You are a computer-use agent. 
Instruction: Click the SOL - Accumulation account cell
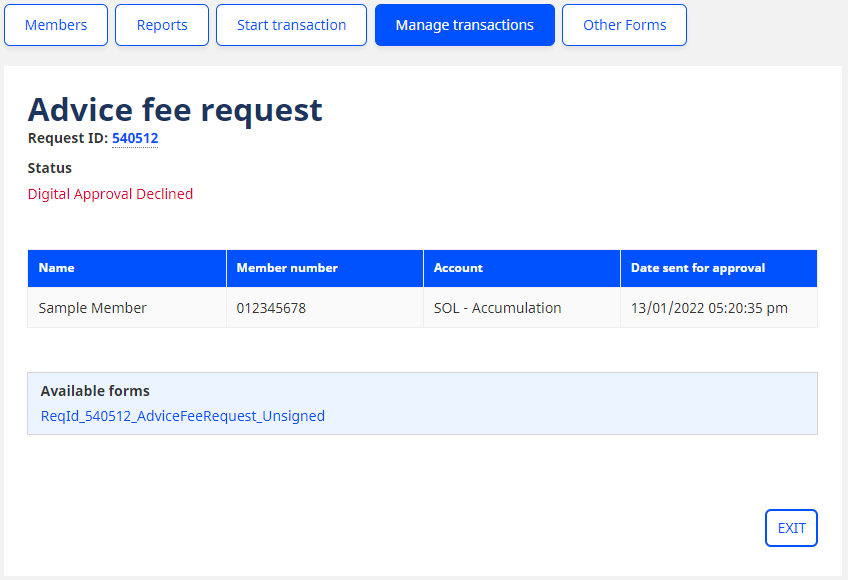[x=496, y=308]
